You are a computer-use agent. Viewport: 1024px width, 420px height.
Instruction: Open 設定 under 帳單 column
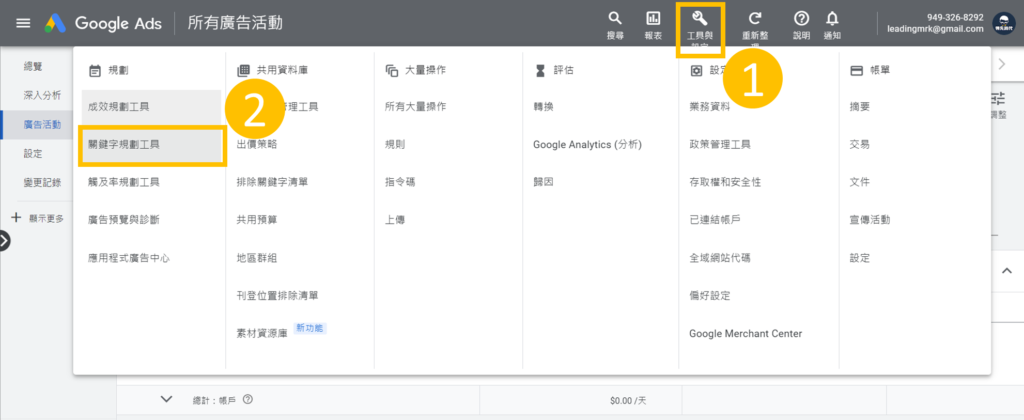coord(860,258)
